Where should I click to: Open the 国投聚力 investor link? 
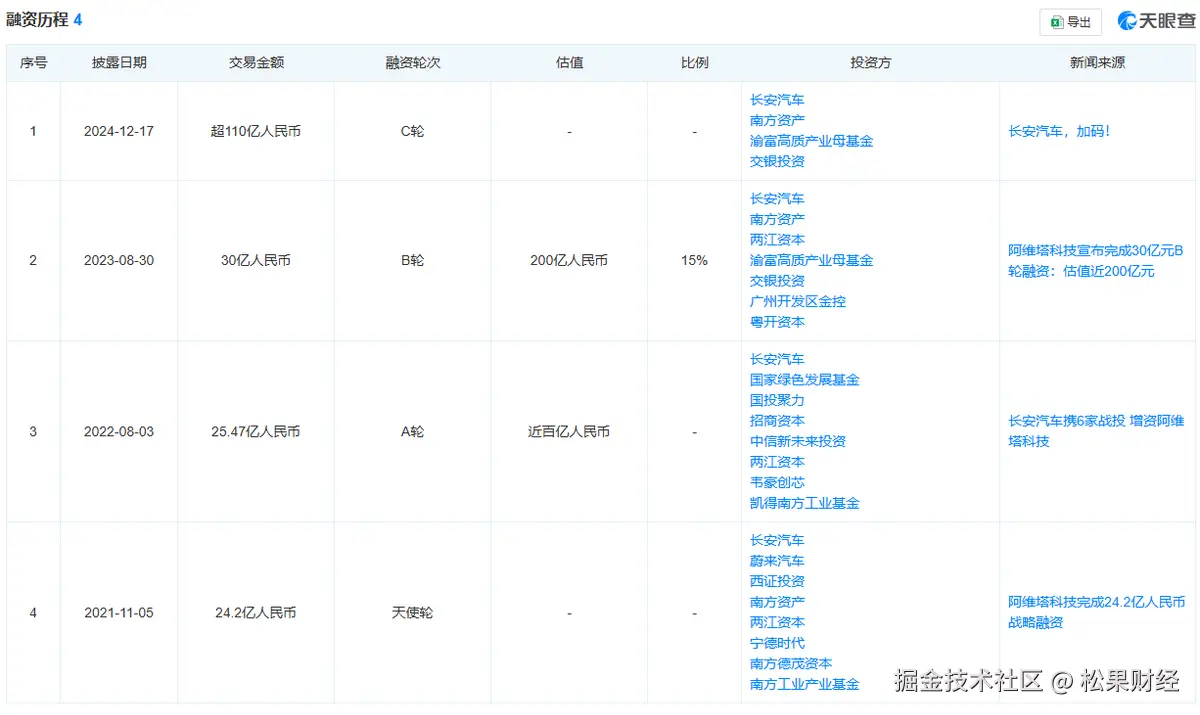point(777,400)
